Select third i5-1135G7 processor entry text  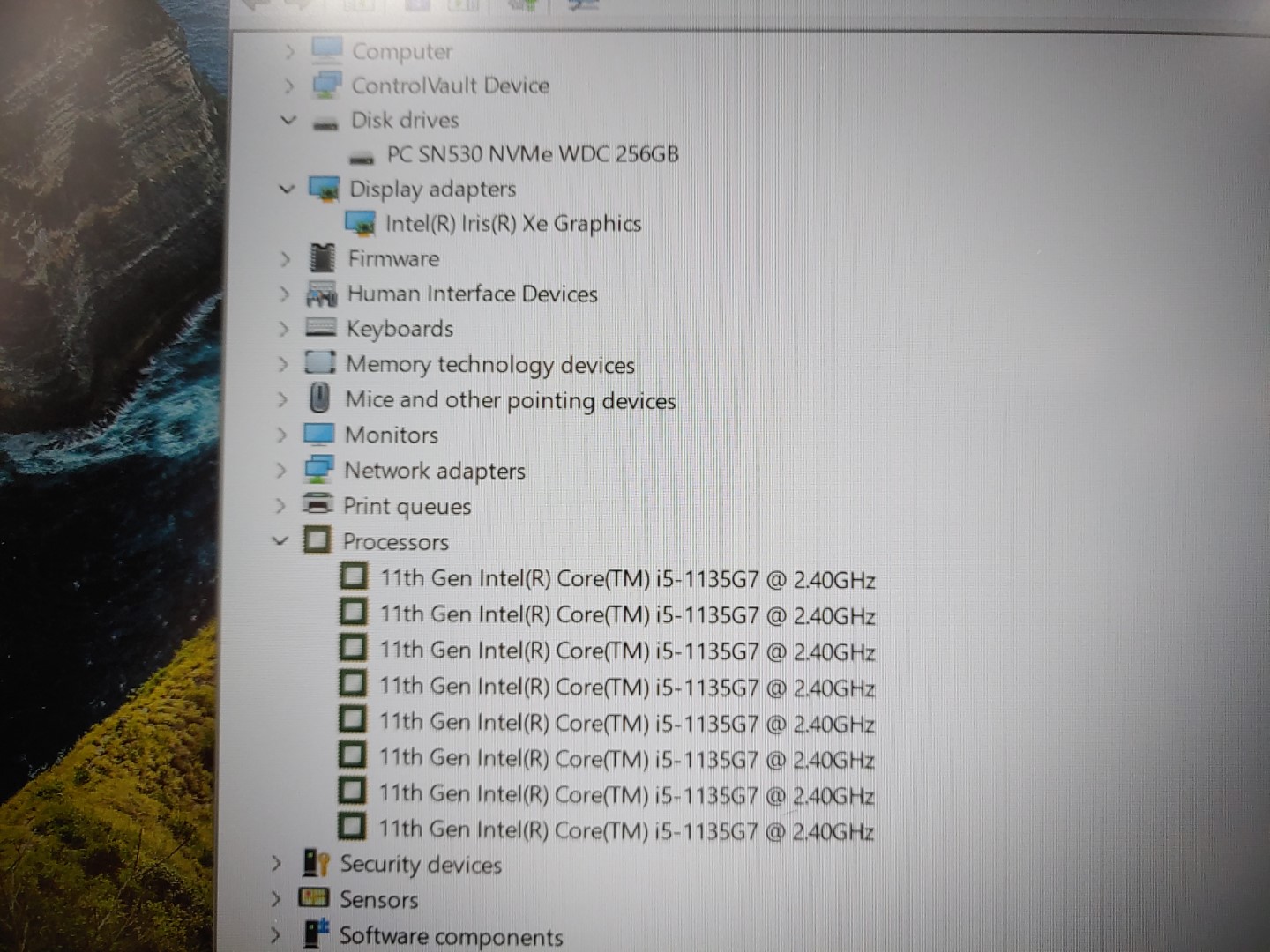click(x=627, y=651)
